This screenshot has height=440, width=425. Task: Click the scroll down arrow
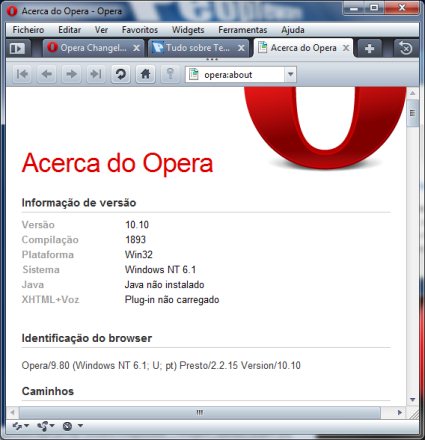[413, 399]
